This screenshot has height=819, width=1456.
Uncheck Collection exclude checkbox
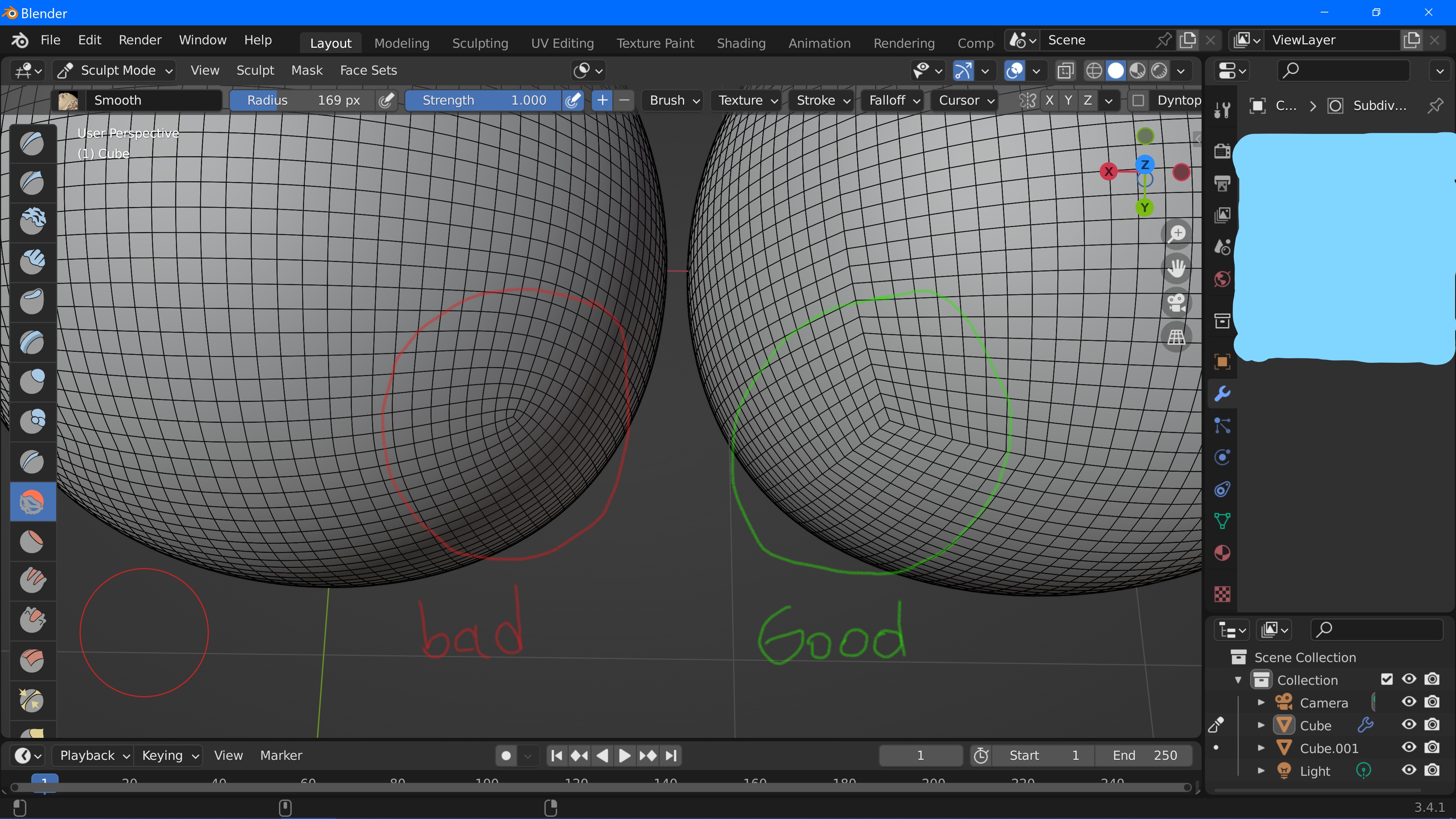(1387, 679)
